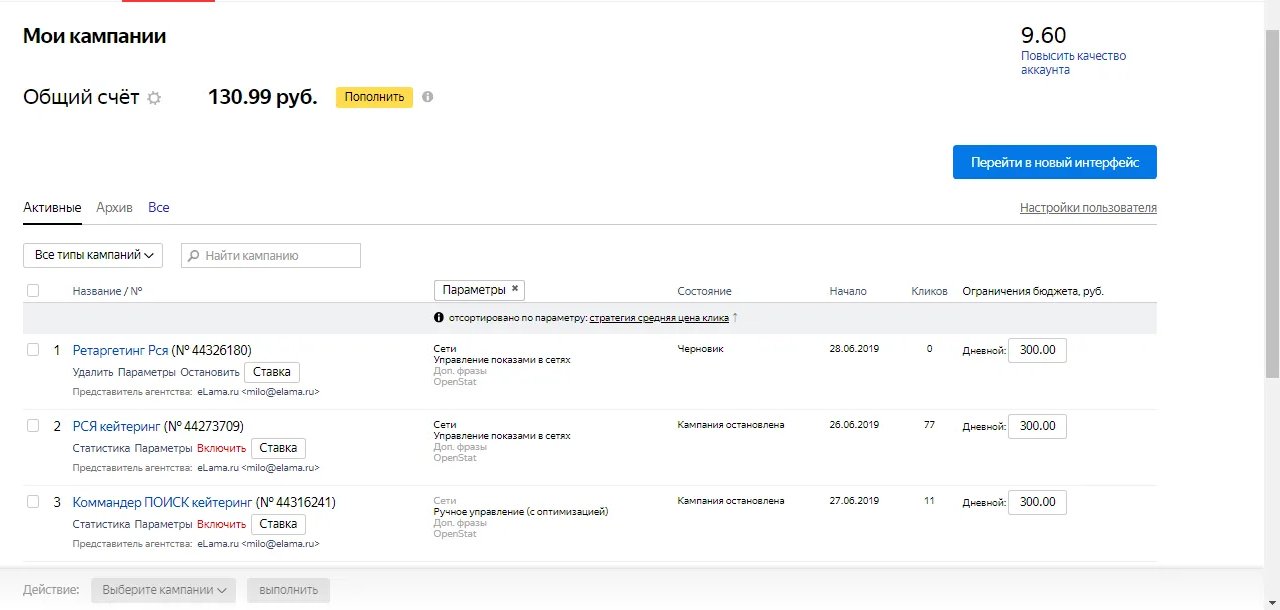
Task: Open the Все типы кампаний dropdown
Action: point(93,255)
